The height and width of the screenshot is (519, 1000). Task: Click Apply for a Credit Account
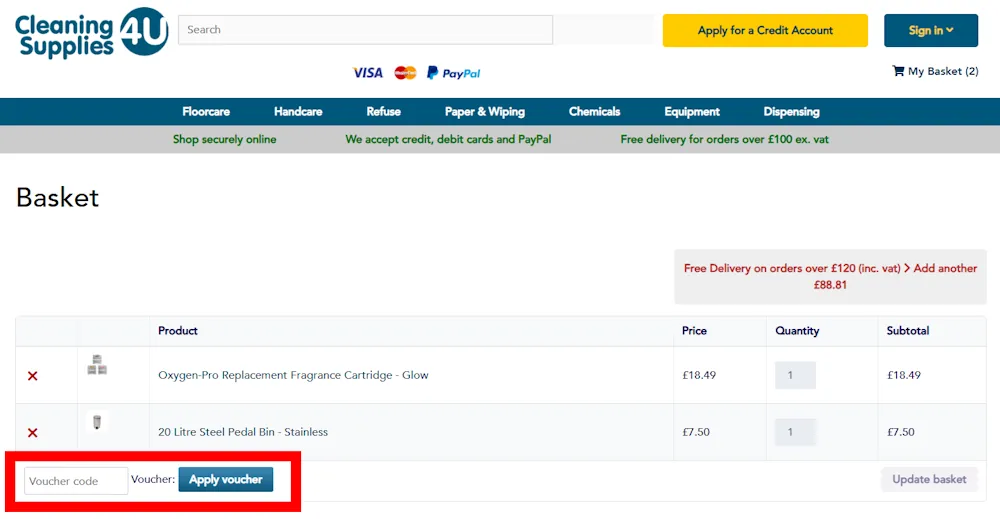coord(765,30)
